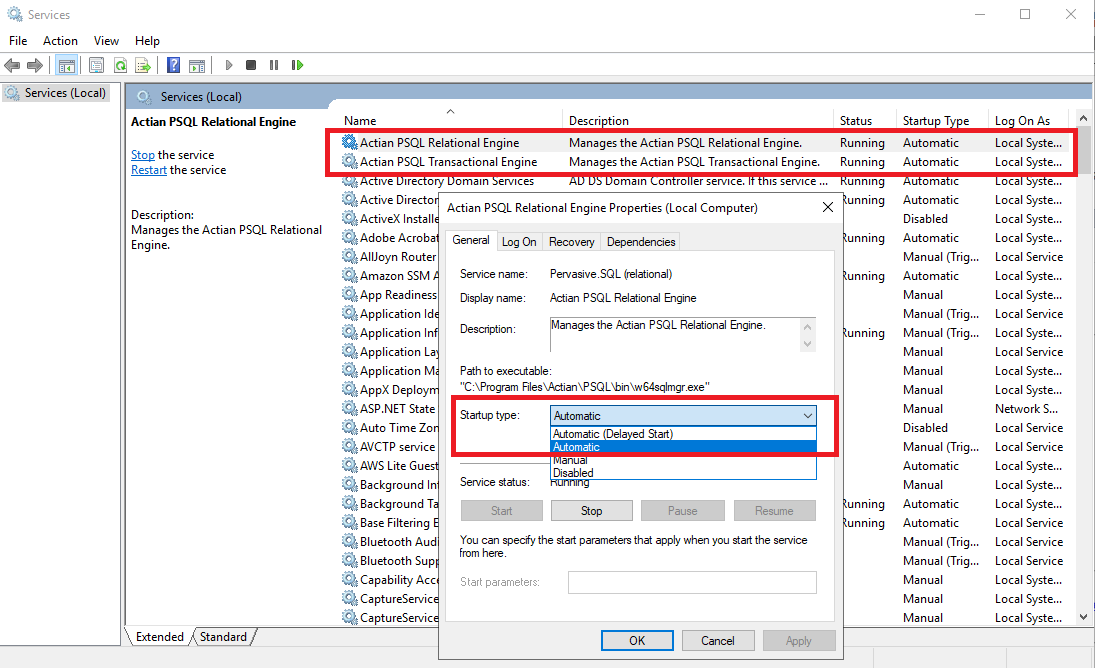Click the Restart the service link
Viewport: 1095px width, 668px height.
point(149,170)
